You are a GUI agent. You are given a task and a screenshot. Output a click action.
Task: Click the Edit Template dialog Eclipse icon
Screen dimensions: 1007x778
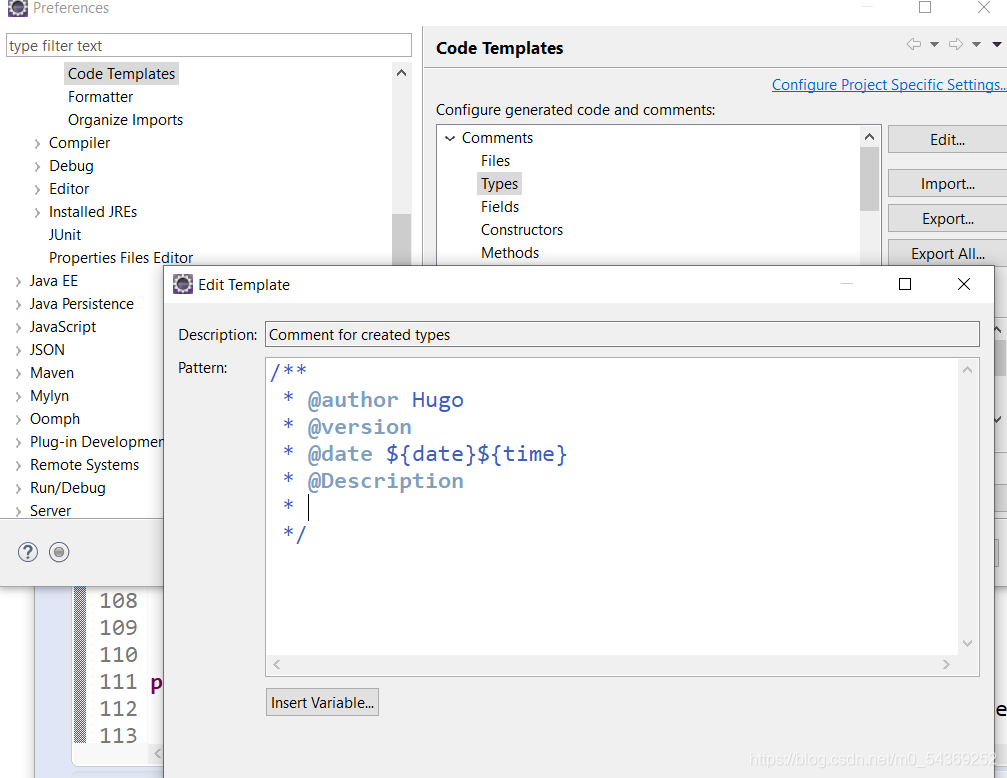pos(183,284)
